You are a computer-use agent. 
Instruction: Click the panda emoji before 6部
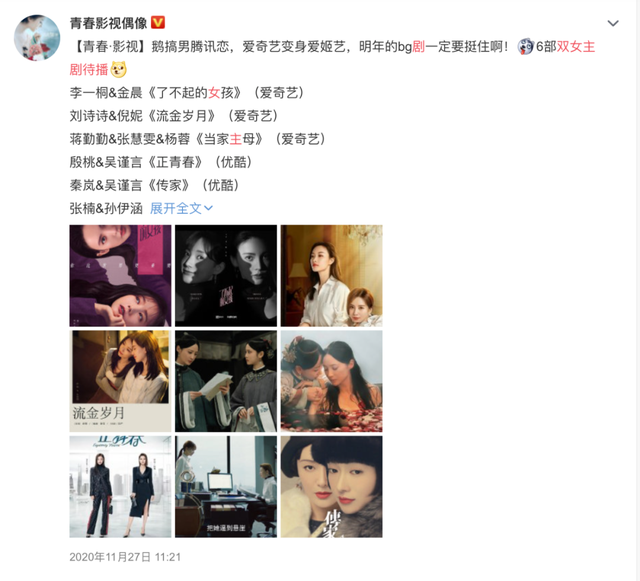(x=526, y=47)
